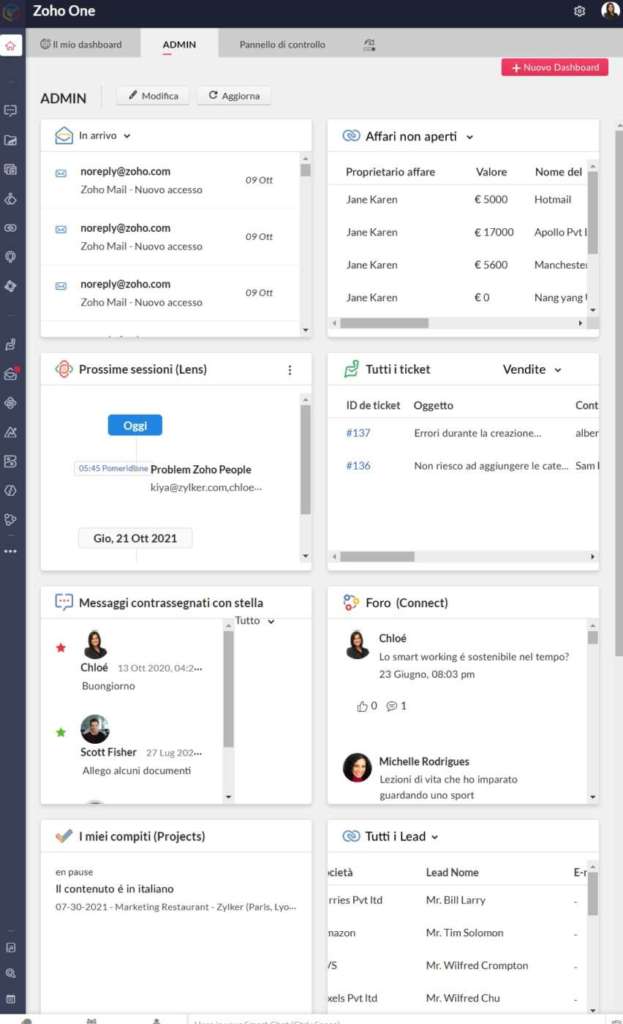The width and height of the screenshot is (623, 1024).
Task: Click the Aggiorna button
Action: click(x=234, y=95)
